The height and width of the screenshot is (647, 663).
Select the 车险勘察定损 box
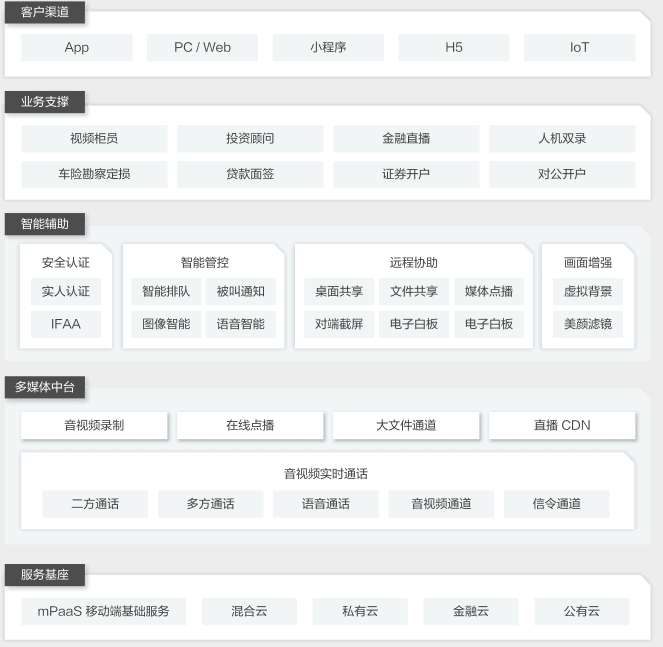click(94, 174)
